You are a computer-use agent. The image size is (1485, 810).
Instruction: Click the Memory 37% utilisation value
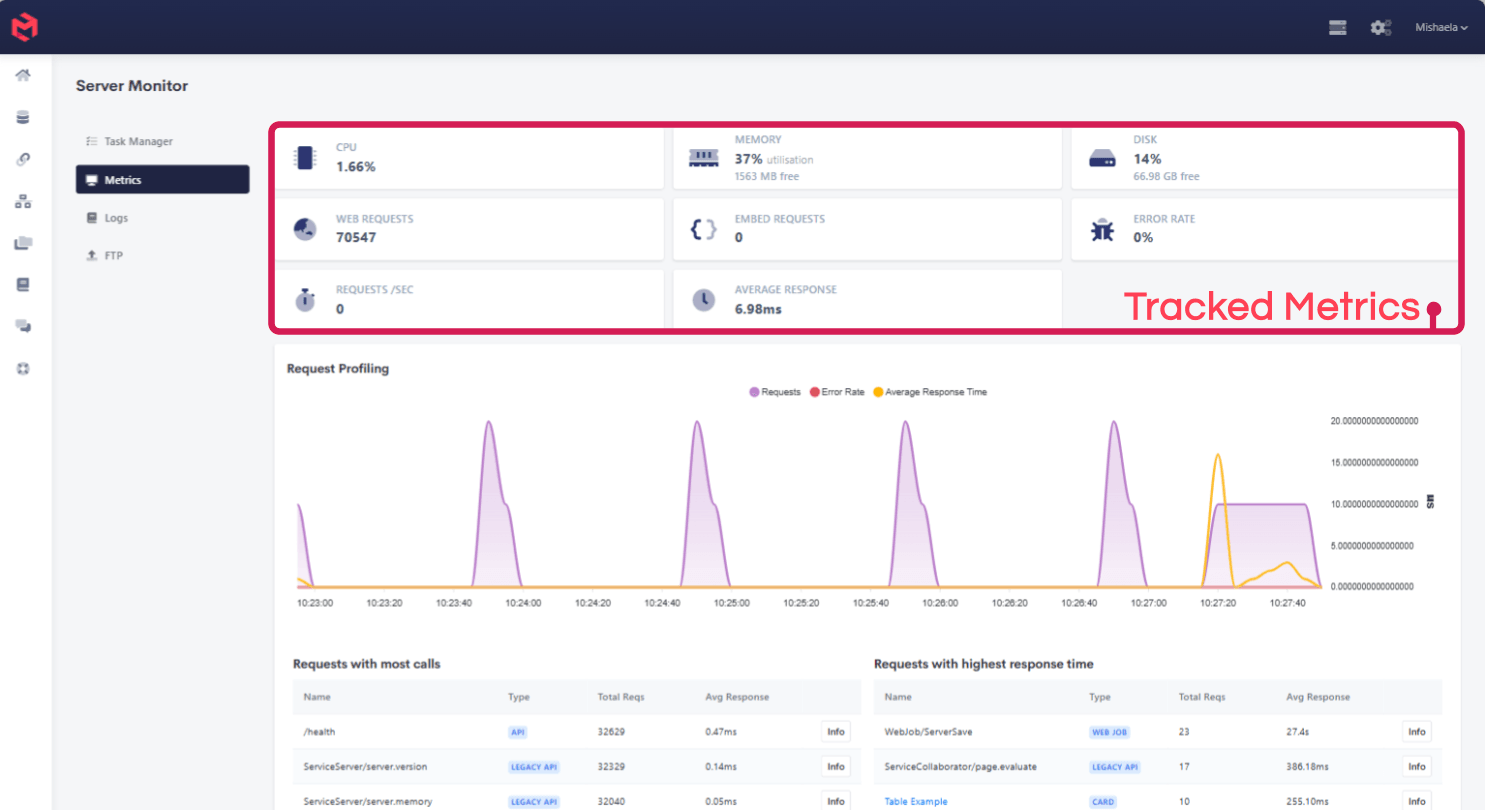[x=774, y=159]
